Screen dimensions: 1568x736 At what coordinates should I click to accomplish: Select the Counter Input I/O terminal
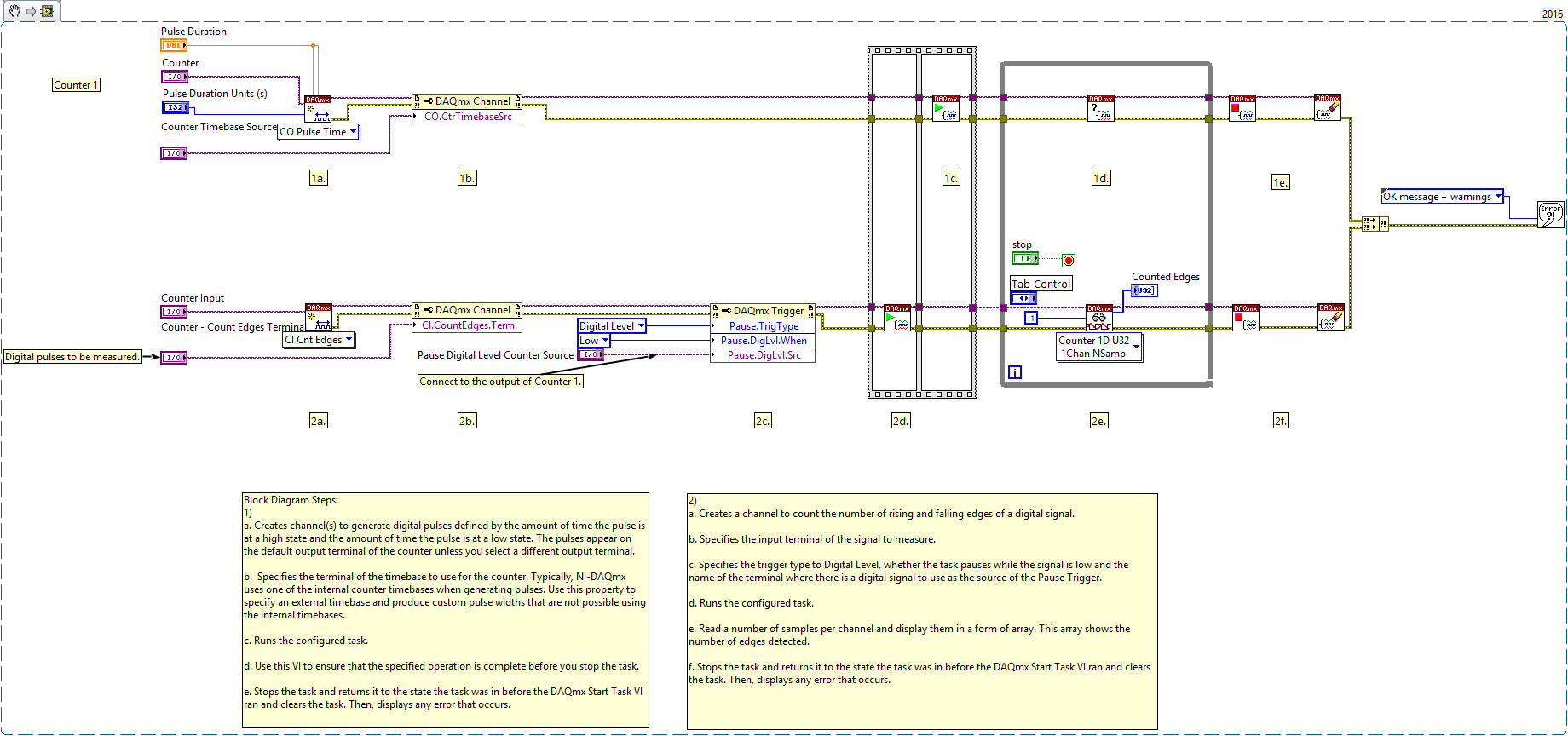coord(174,312)
